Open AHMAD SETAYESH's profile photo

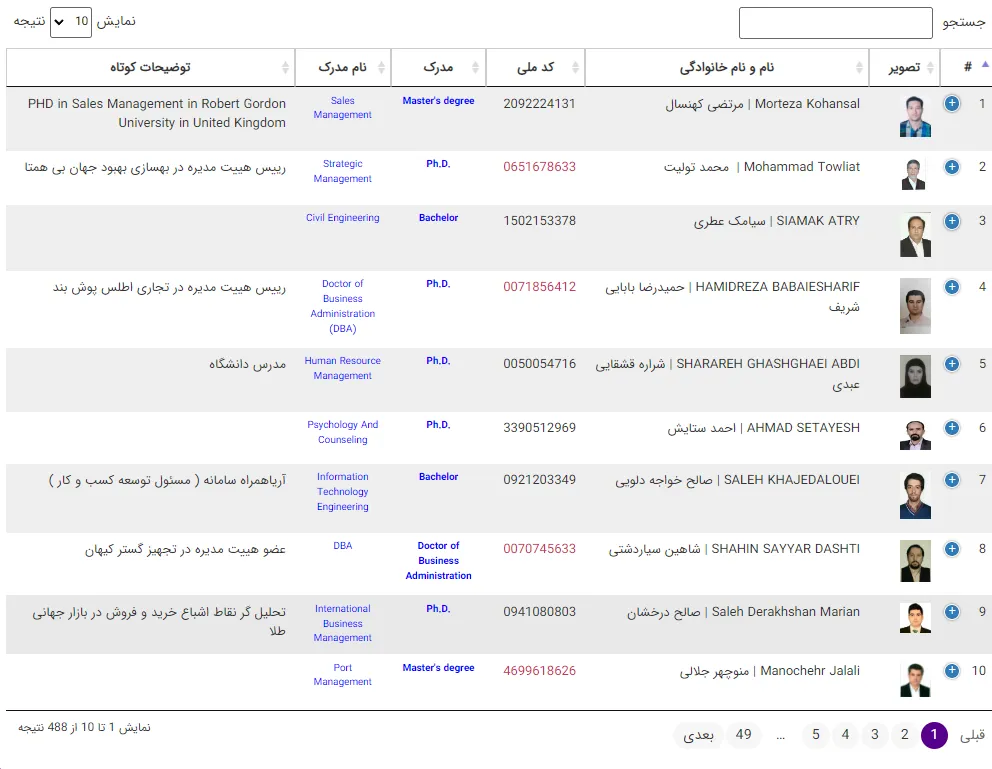pyautogui.click(x=915, y=435)
